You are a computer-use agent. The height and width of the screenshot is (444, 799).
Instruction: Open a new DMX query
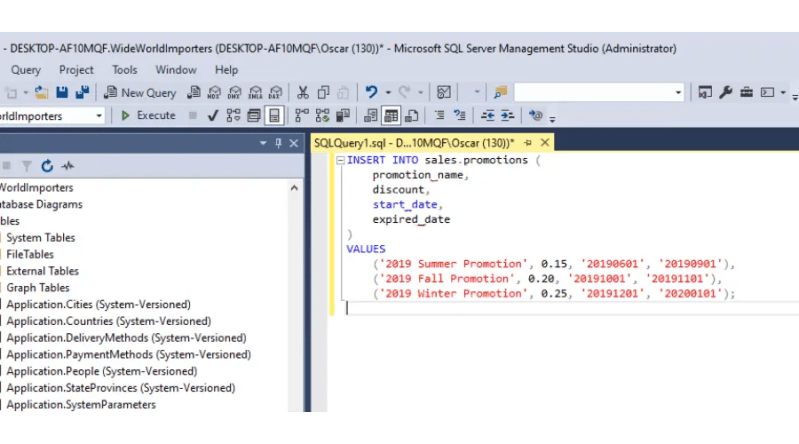pos(234,93)
